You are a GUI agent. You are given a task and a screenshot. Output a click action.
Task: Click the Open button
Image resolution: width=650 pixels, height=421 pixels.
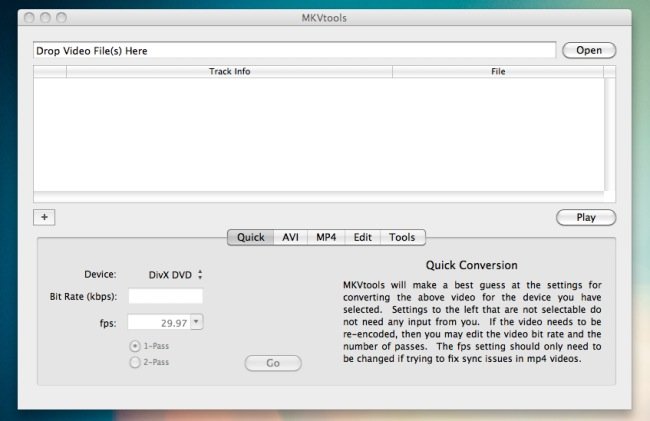[x=589, y=51]
